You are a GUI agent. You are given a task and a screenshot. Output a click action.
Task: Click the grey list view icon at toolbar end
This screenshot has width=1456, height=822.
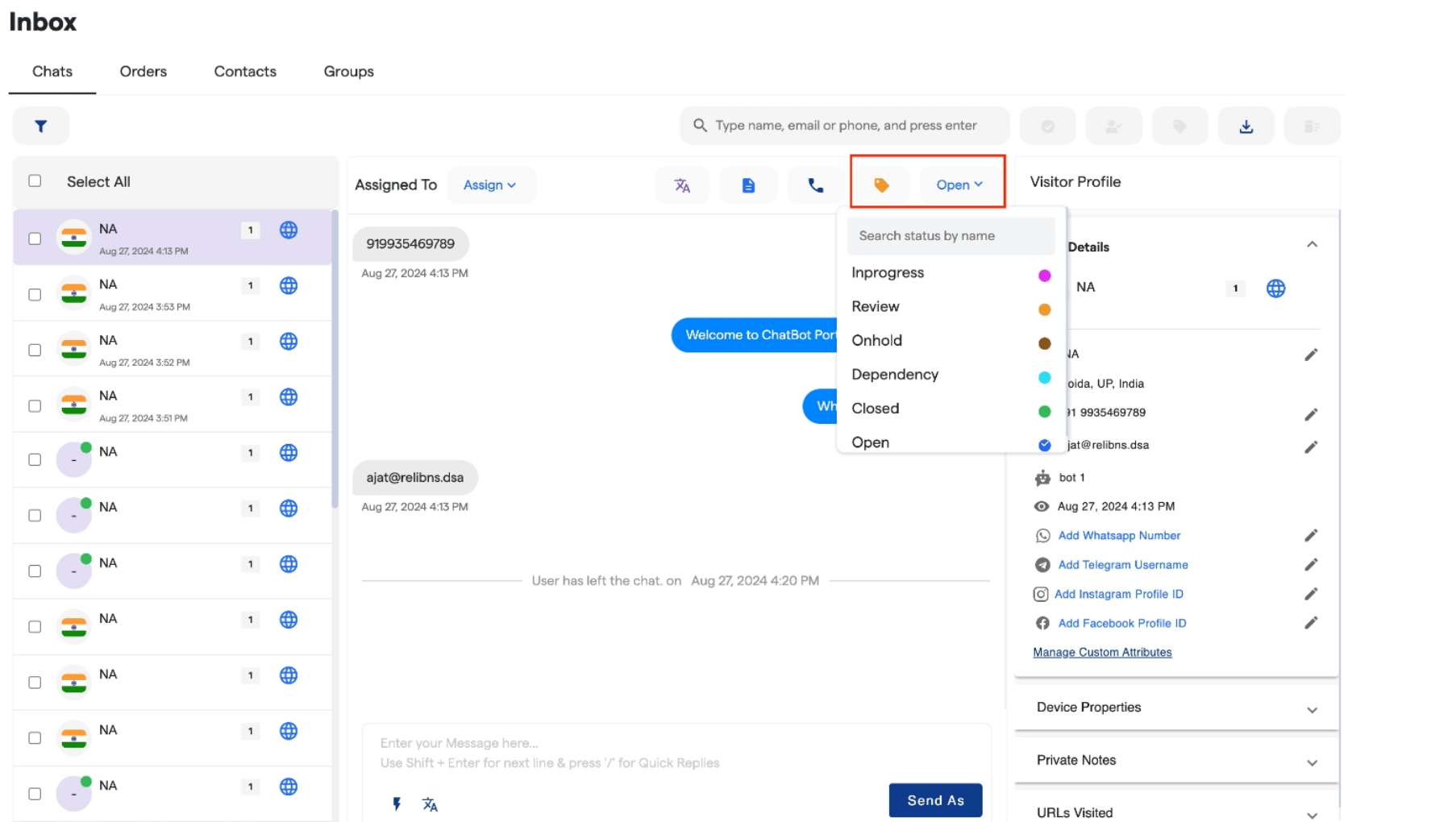pyautogui.click(x=1312, y=126)
